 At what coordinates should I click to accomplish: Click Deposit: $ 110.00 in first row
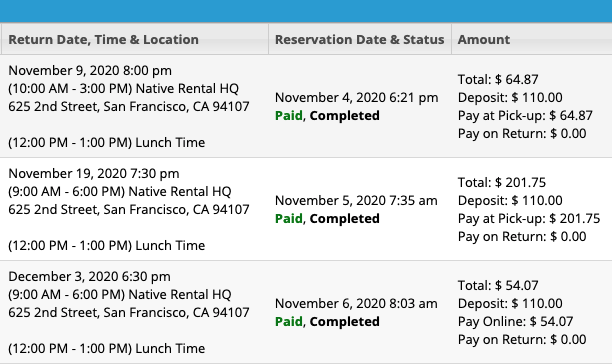510,98
